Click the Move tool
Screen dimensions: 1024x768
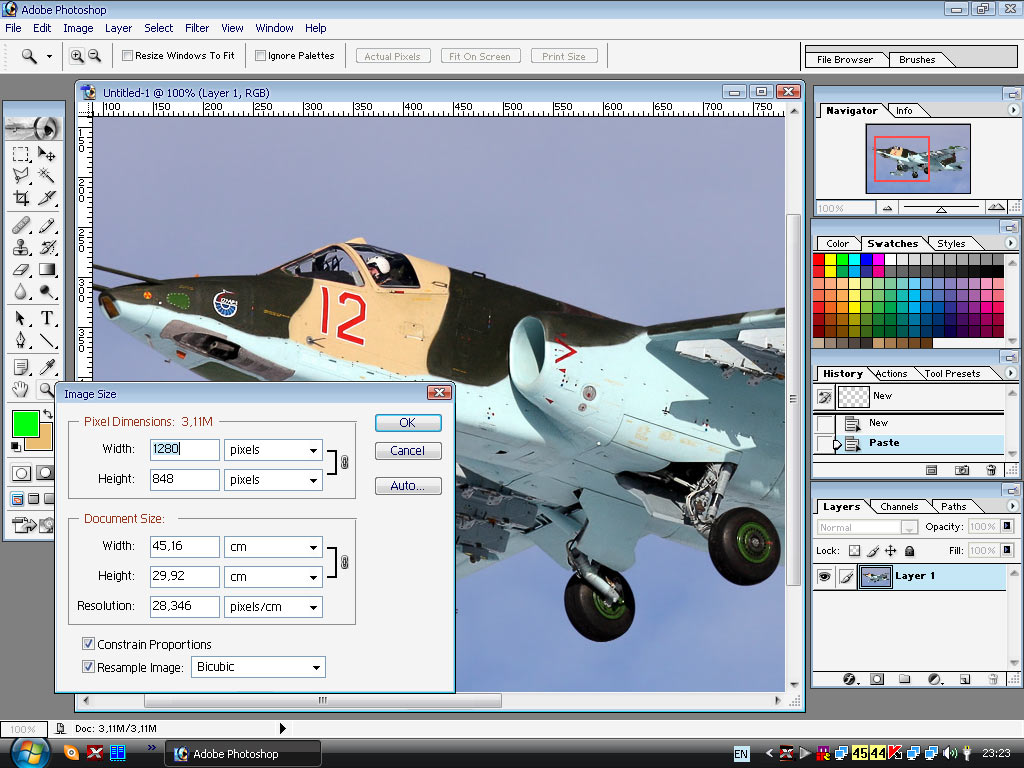[x=46, y=153]
